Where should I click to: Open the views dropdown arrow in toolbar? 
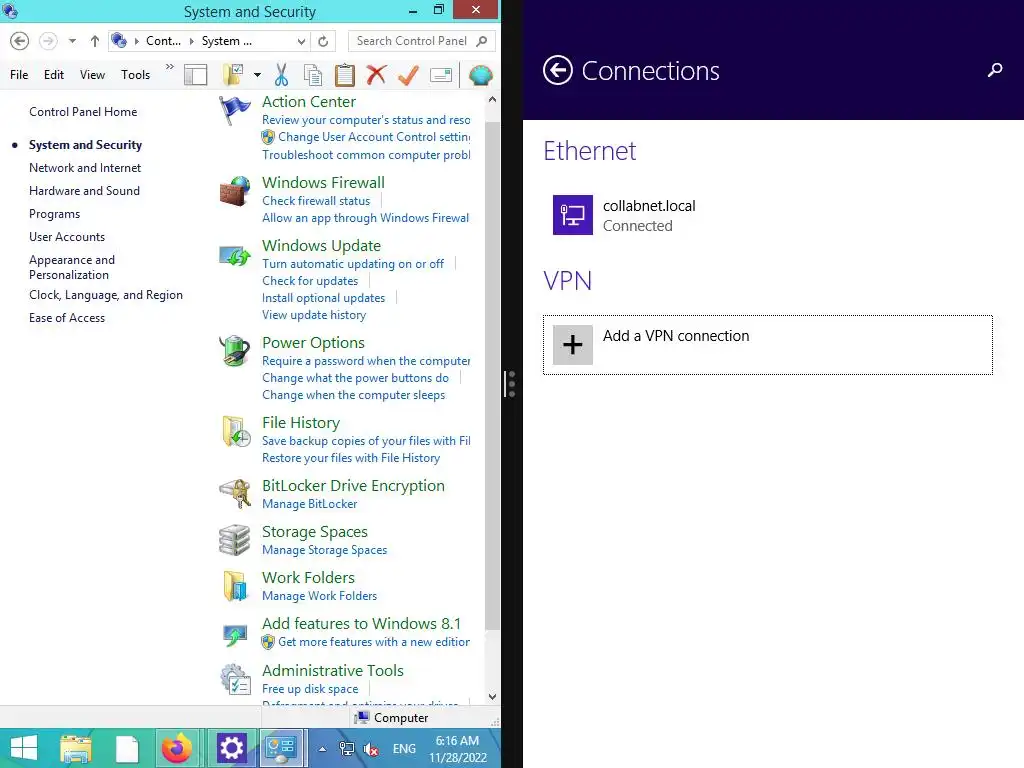(257, 75)
